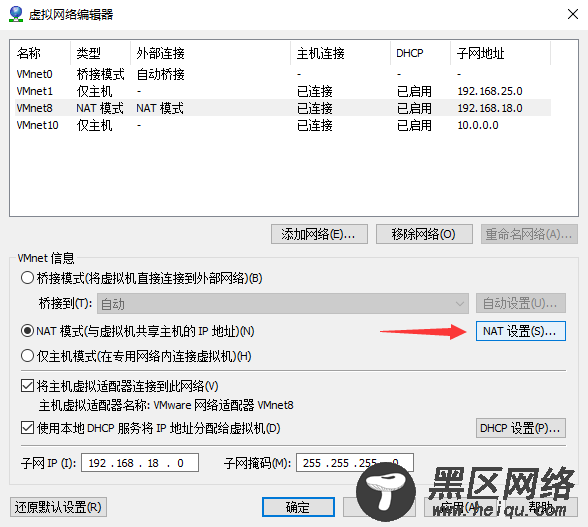This screenshot has height=527, width=588.
Task: Click 添加网络(E)... button
Action: coord(319,234)
